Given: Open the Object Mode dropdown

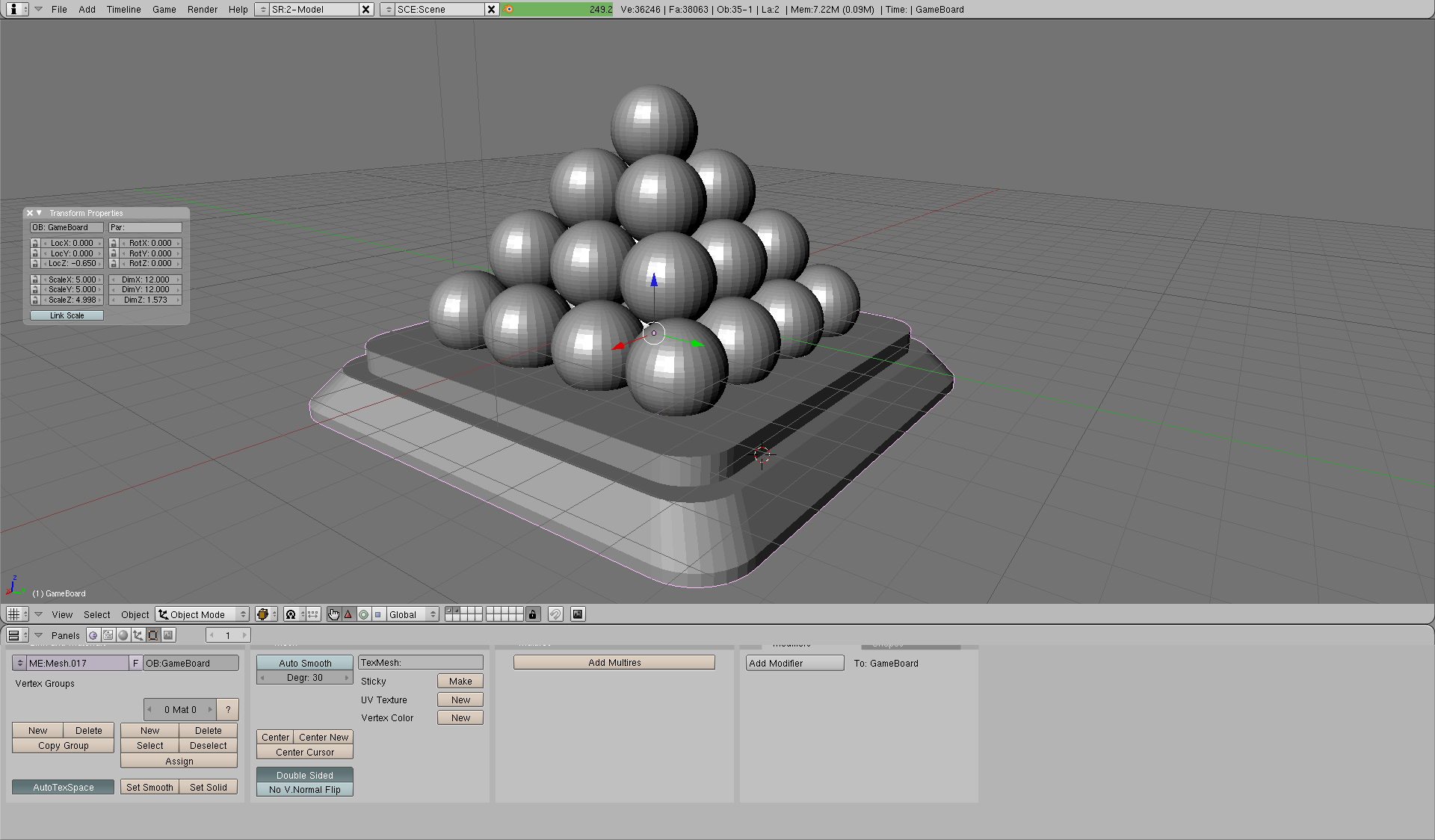Looking at the screenshot, I should pos(203,614).
